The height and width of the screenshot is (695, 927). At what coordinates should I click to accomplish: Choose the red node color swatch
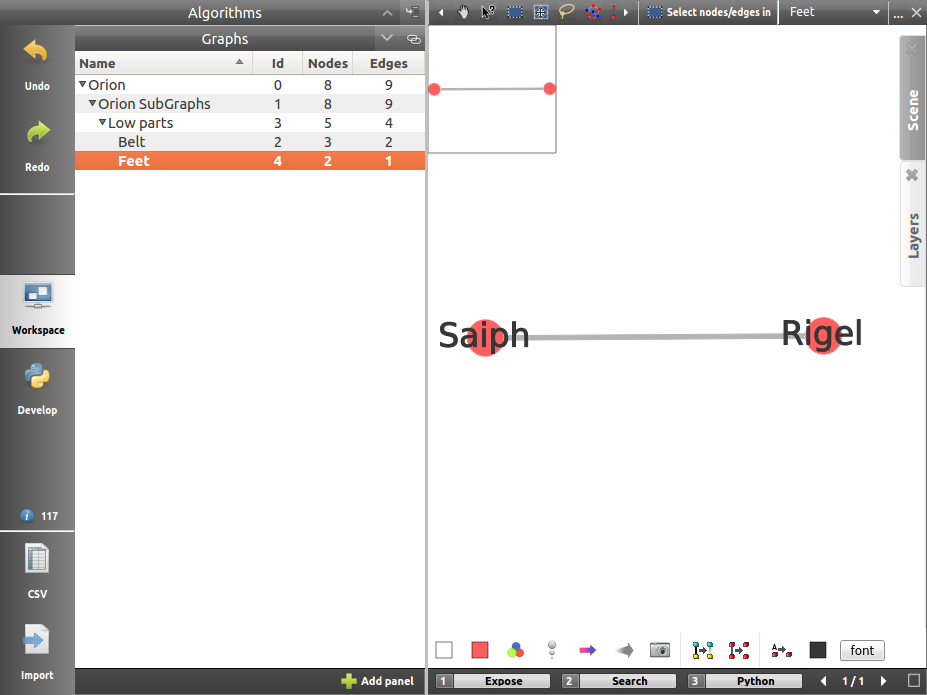pyautogui.click(x=480, y=650)
